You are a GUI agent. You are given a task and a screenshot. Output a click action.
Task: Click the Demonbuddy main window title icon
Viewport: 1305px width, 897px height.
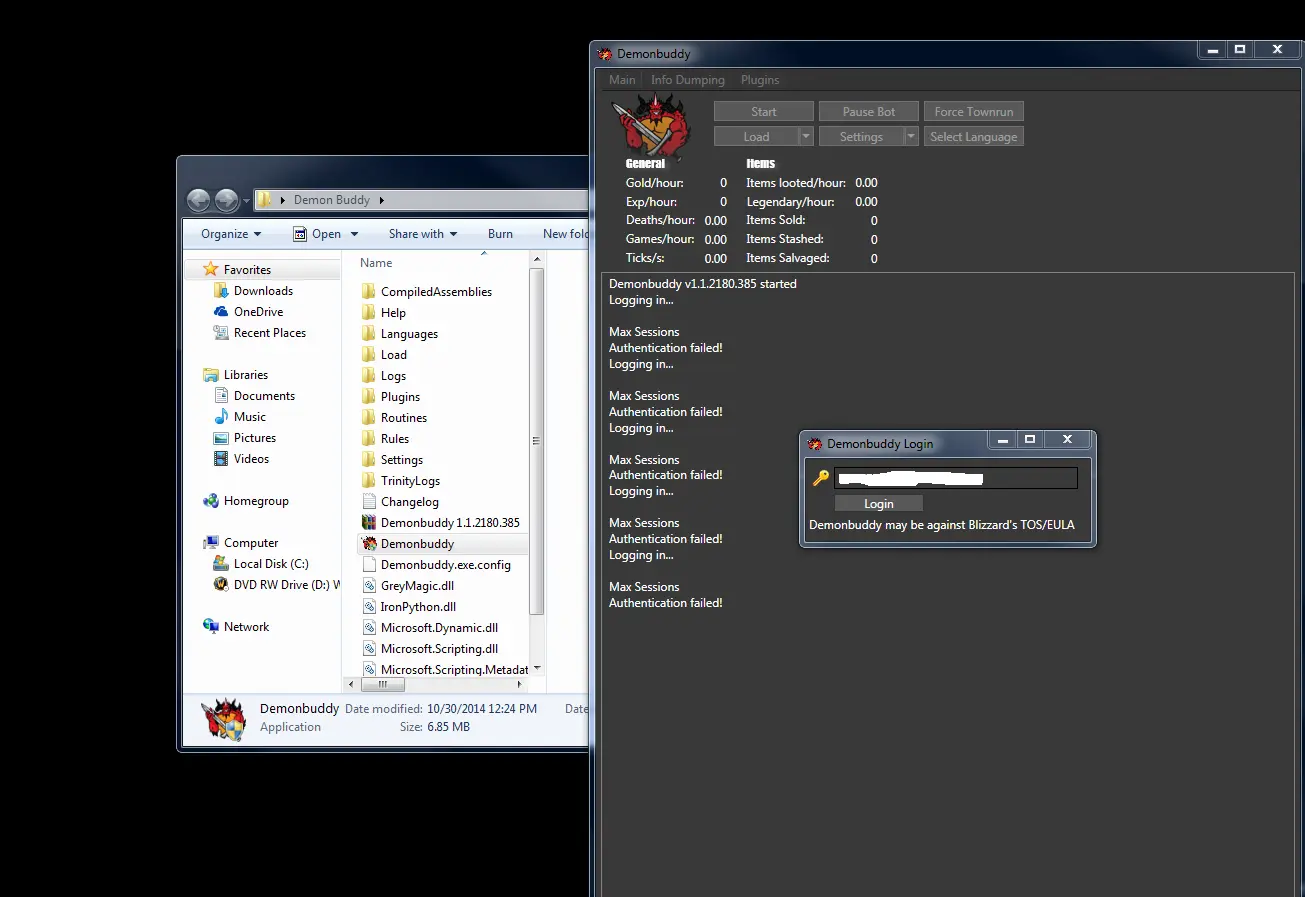click(x=604, y=54)
